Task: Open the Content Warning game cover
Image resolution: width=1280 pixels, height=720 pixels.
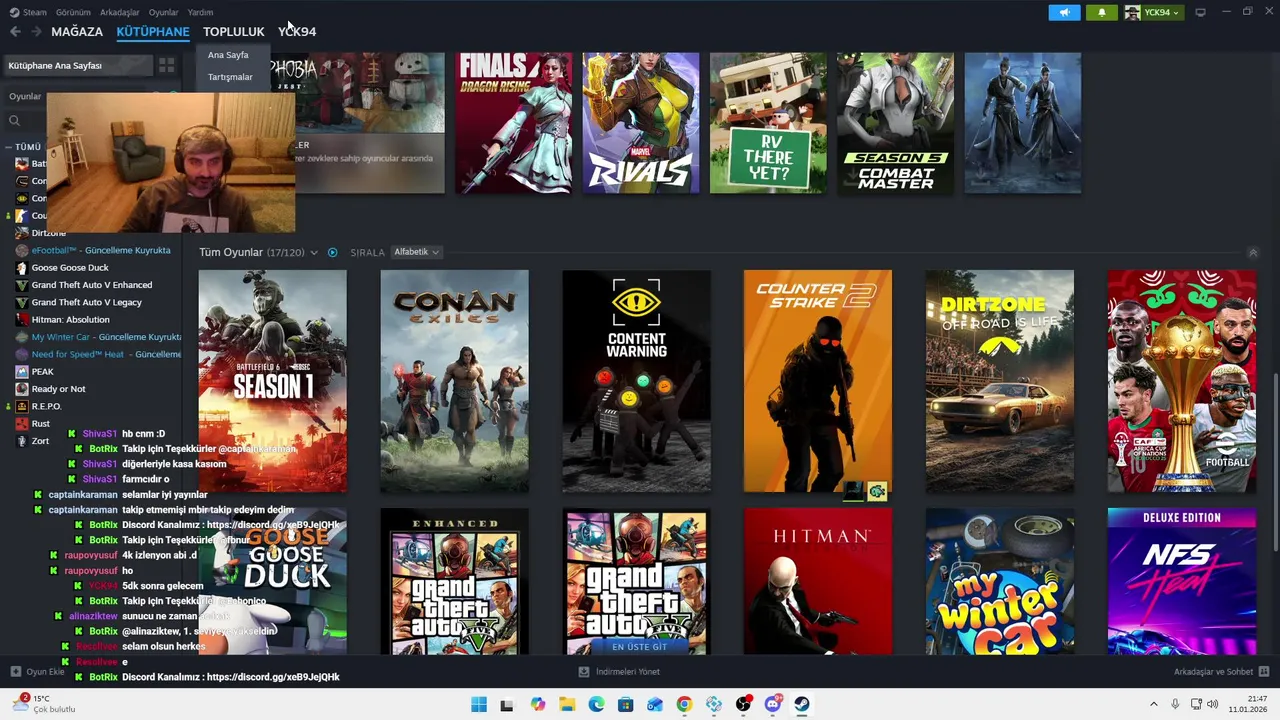Action: click(637, 381)
